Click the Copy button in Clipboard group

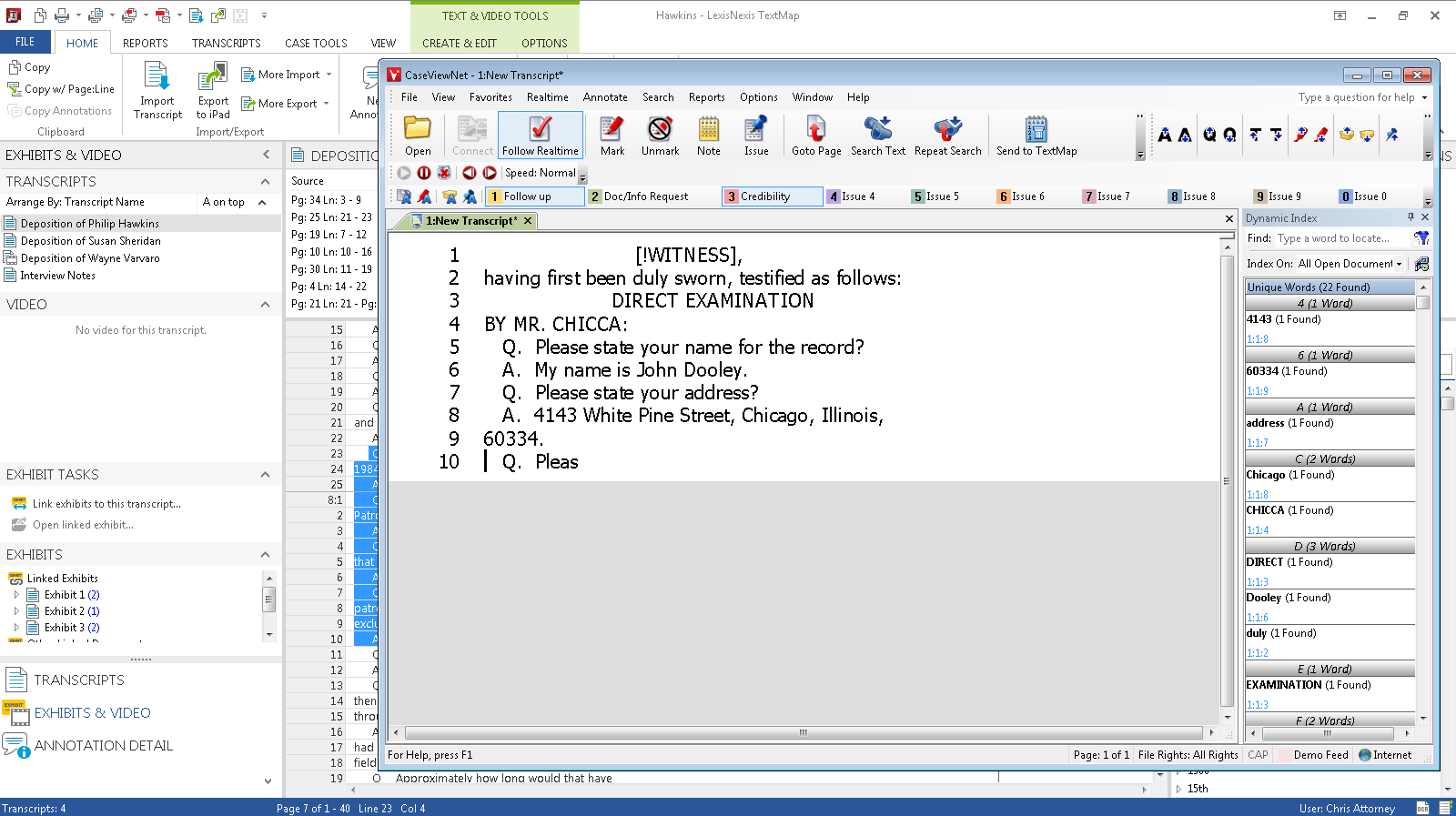[29, 67]
